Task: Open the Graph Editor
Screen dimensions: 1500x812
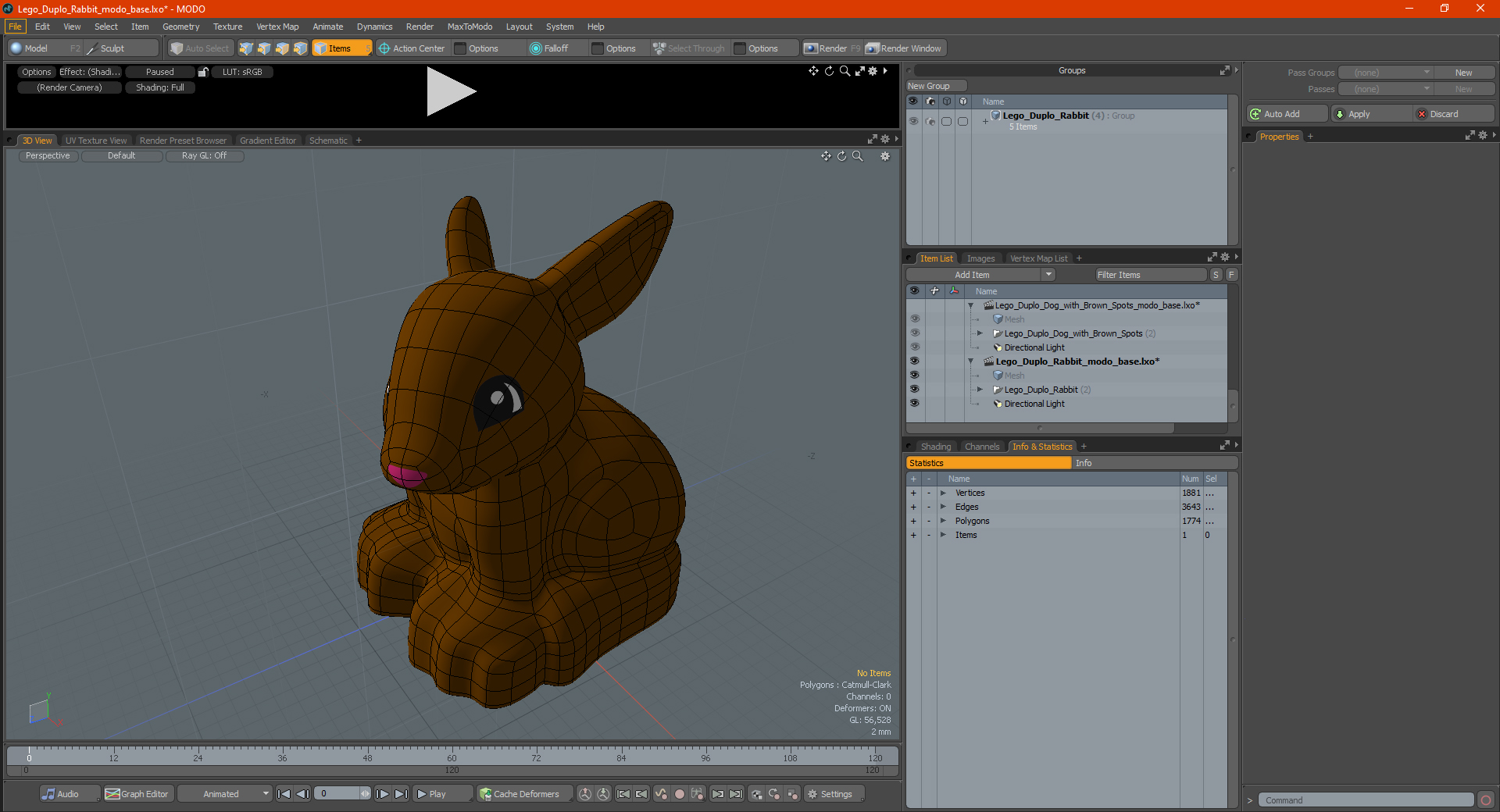Action: pyautogui.click(x=138, y=794)
